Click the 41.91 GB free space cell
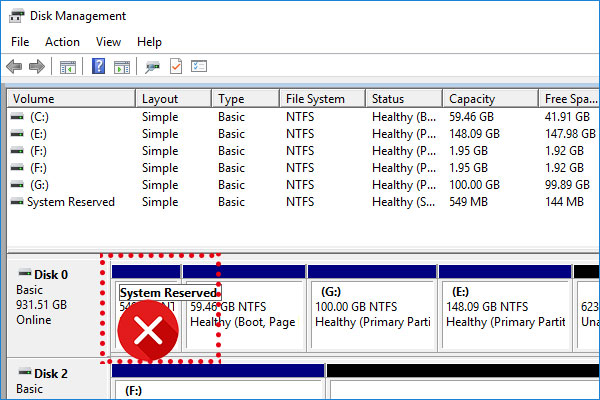Viewport: 600px width, 400px height. pyautogui.click(x=567, y=117)
